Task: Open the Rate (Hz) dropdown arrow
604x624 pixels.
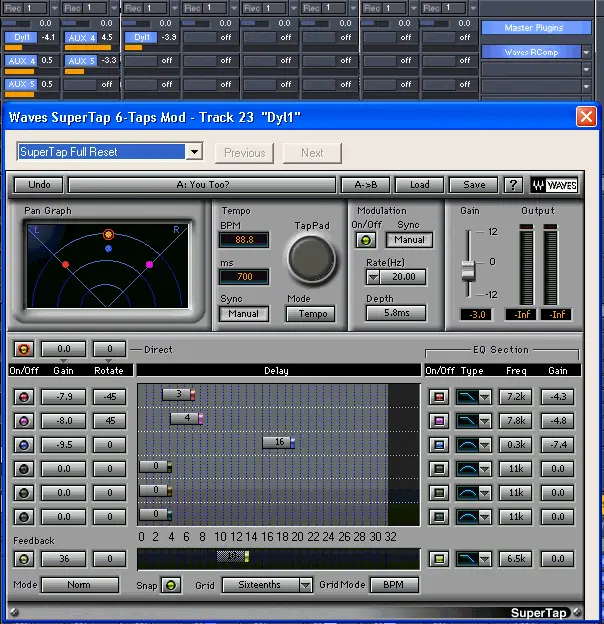Action: point(373,277)
